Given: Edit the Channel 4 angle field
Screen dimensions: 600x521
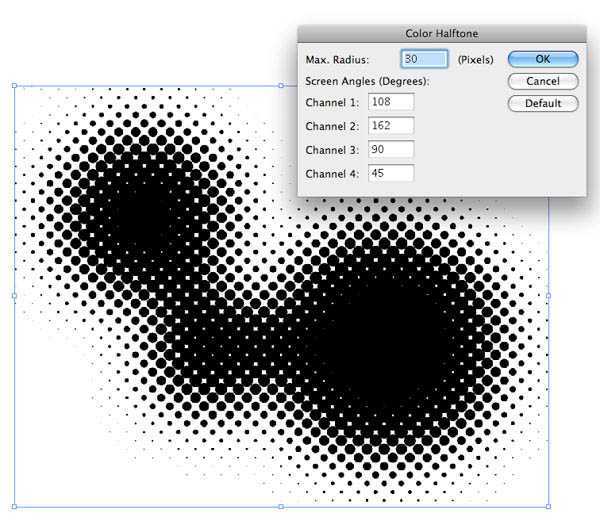Looking at the screenshot, I should 391,173.
